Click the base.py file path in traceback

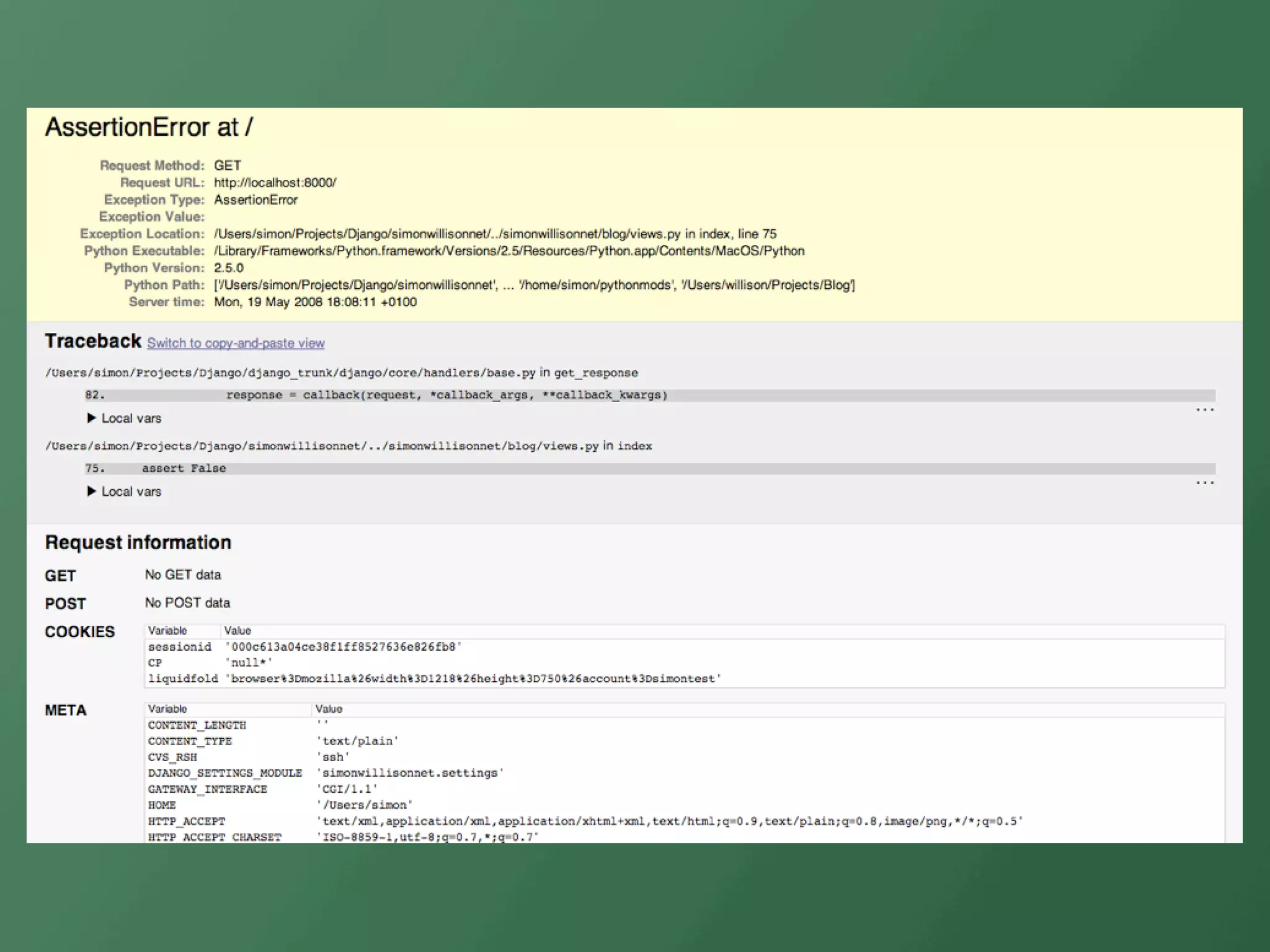click(x=290, y=373)
